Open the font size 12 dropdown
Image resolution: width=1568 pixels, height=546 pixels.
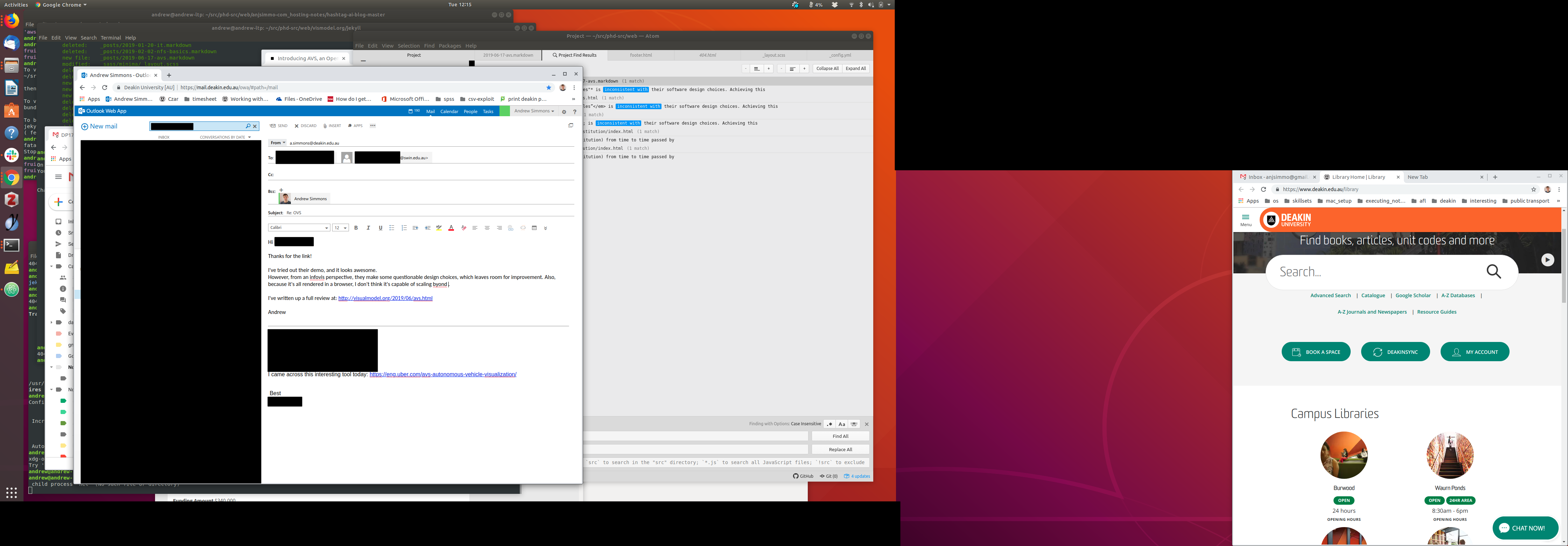(340, 228)
